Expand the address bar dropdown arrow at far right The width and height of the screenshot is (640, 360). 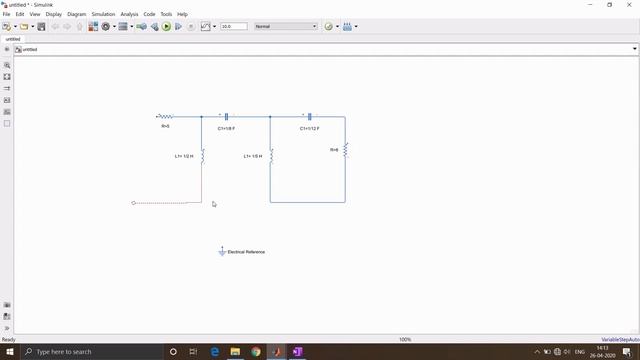634,49
